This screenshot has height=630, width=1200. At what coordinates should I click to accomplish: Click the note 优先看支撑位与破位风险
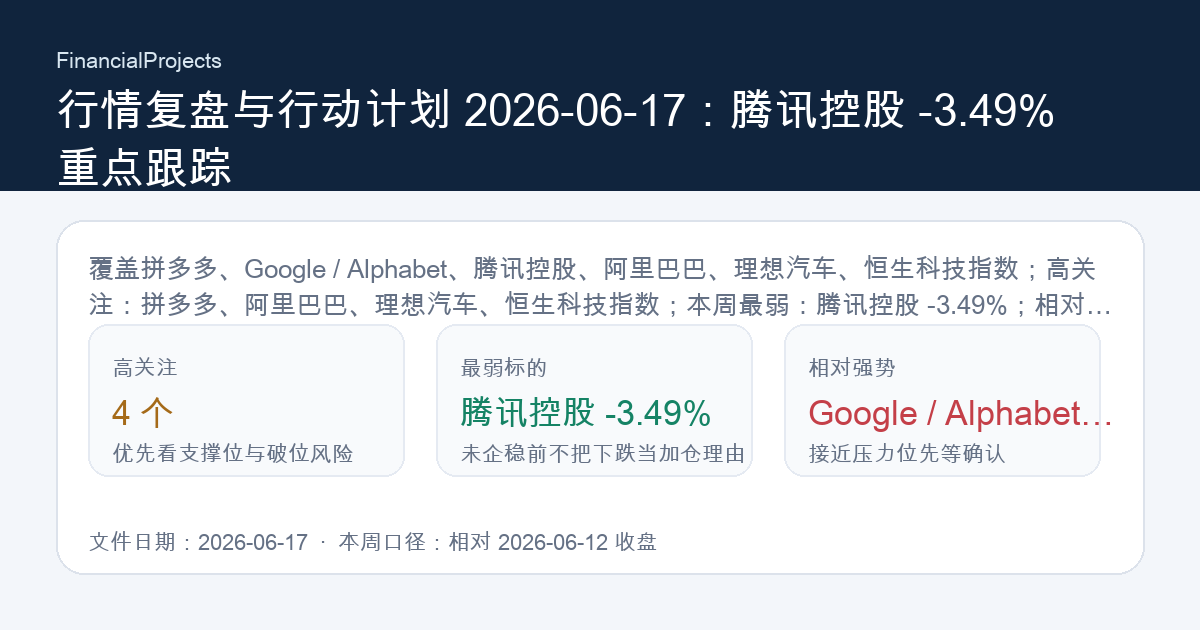[233, 454]
